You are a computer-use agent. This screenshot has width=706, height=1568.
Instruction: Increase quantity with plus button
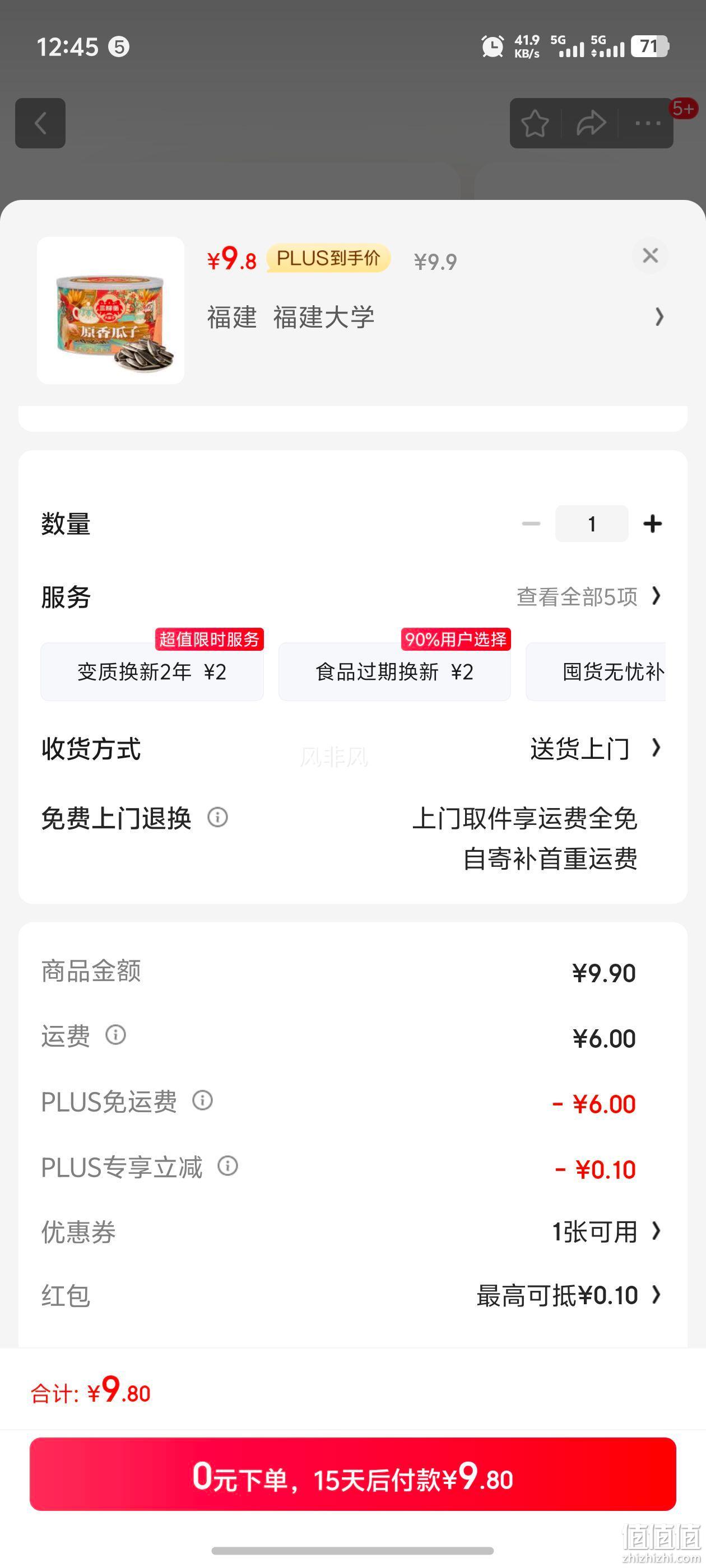pyautogui.click(x=652, y=524)
